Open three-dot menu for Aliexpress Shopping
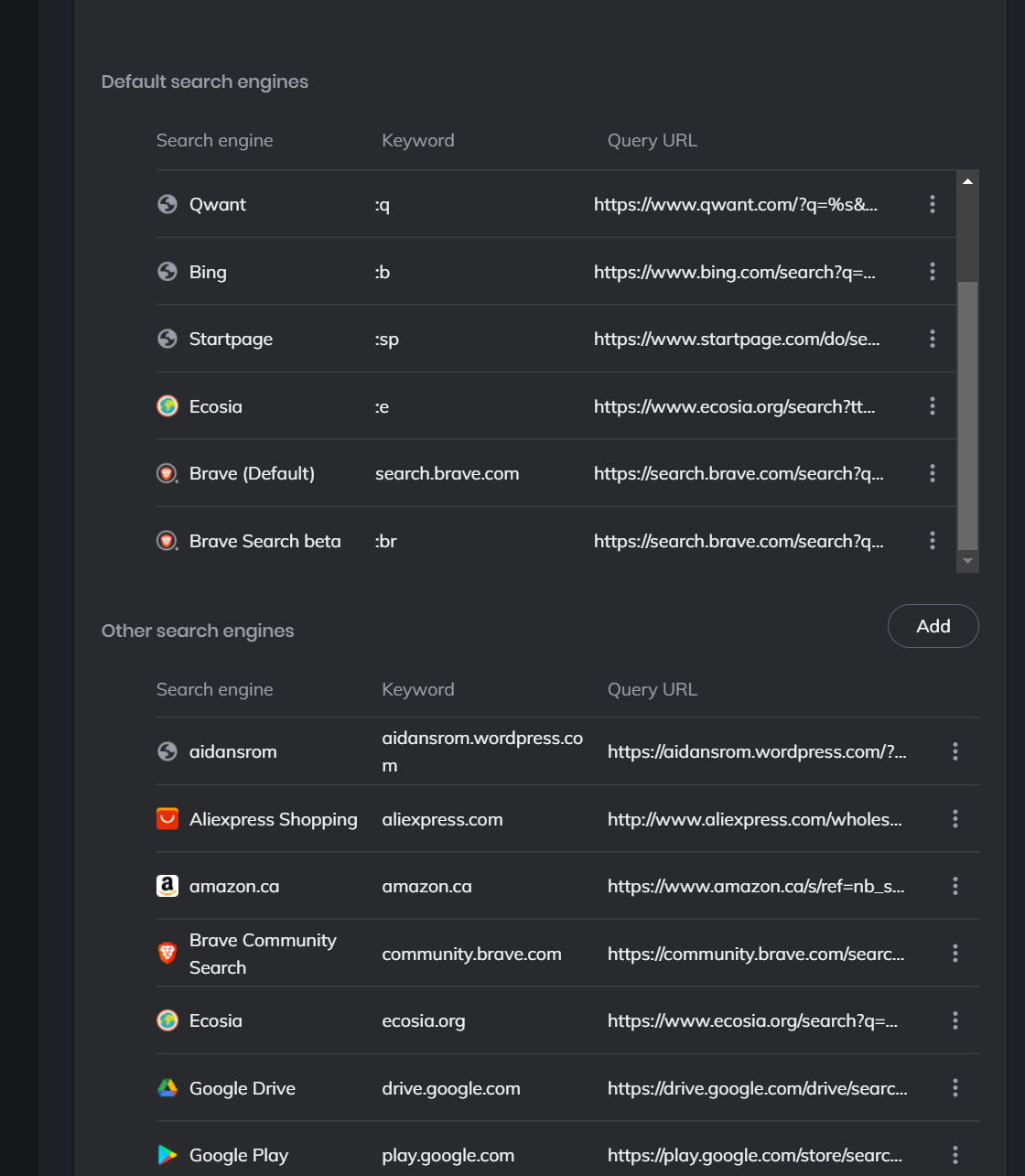The height and width of the screenshot is (1176, 1025). 955,819
